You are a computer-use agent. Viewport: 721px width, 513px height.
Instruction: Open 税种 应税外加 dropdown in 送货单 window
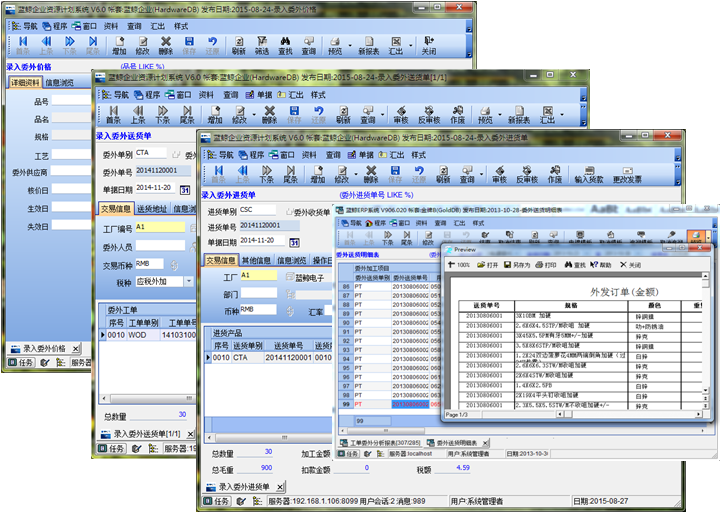click(189, 281)
